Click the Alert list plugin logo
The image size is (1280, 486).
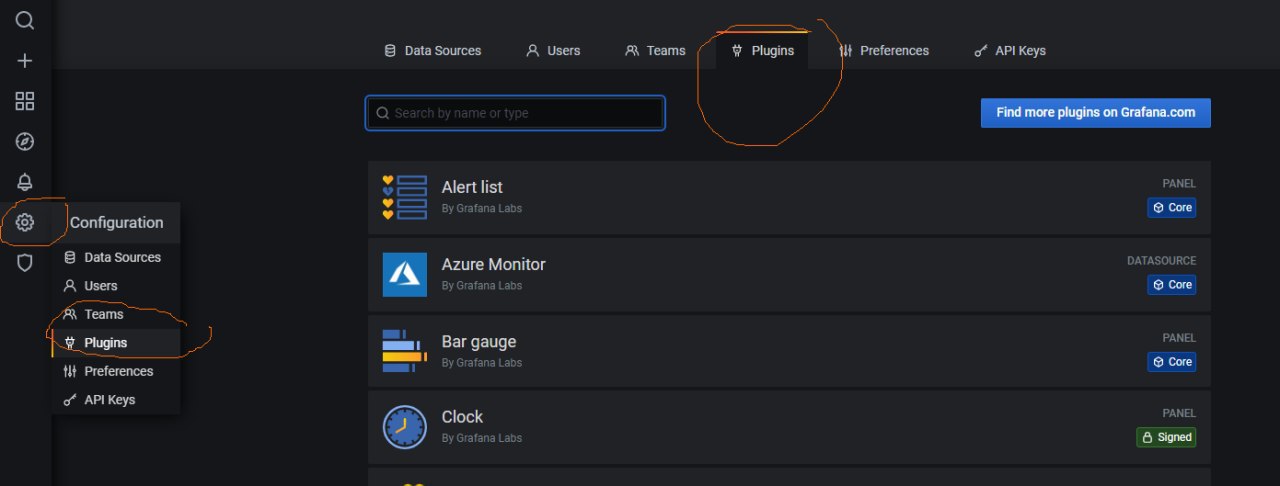[x=404, y=197]
